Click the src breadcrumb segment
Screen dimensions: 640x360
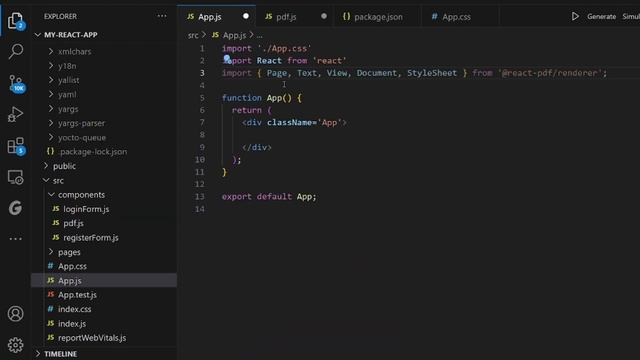point(193,36)
